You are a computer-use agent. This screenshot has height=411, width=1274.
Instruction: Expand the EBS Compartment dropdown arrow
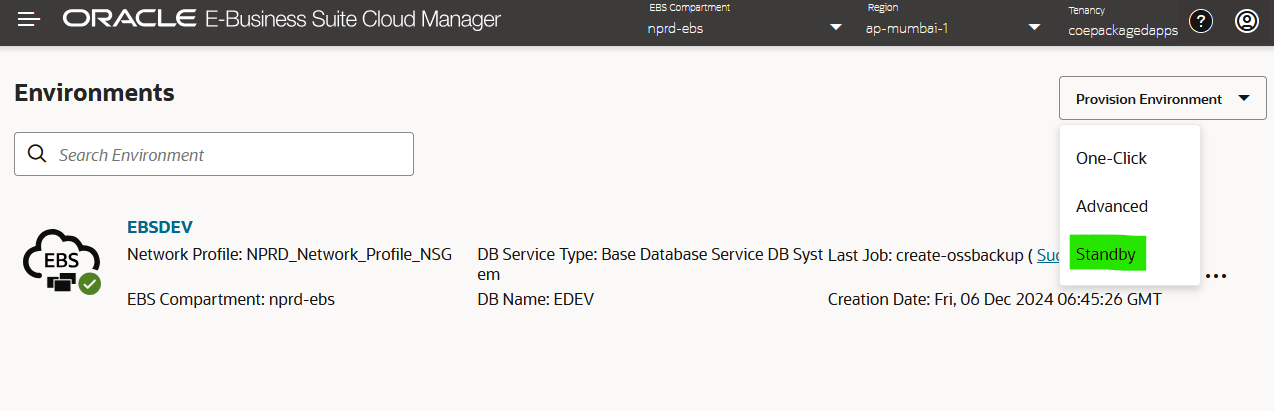(836, 27)
